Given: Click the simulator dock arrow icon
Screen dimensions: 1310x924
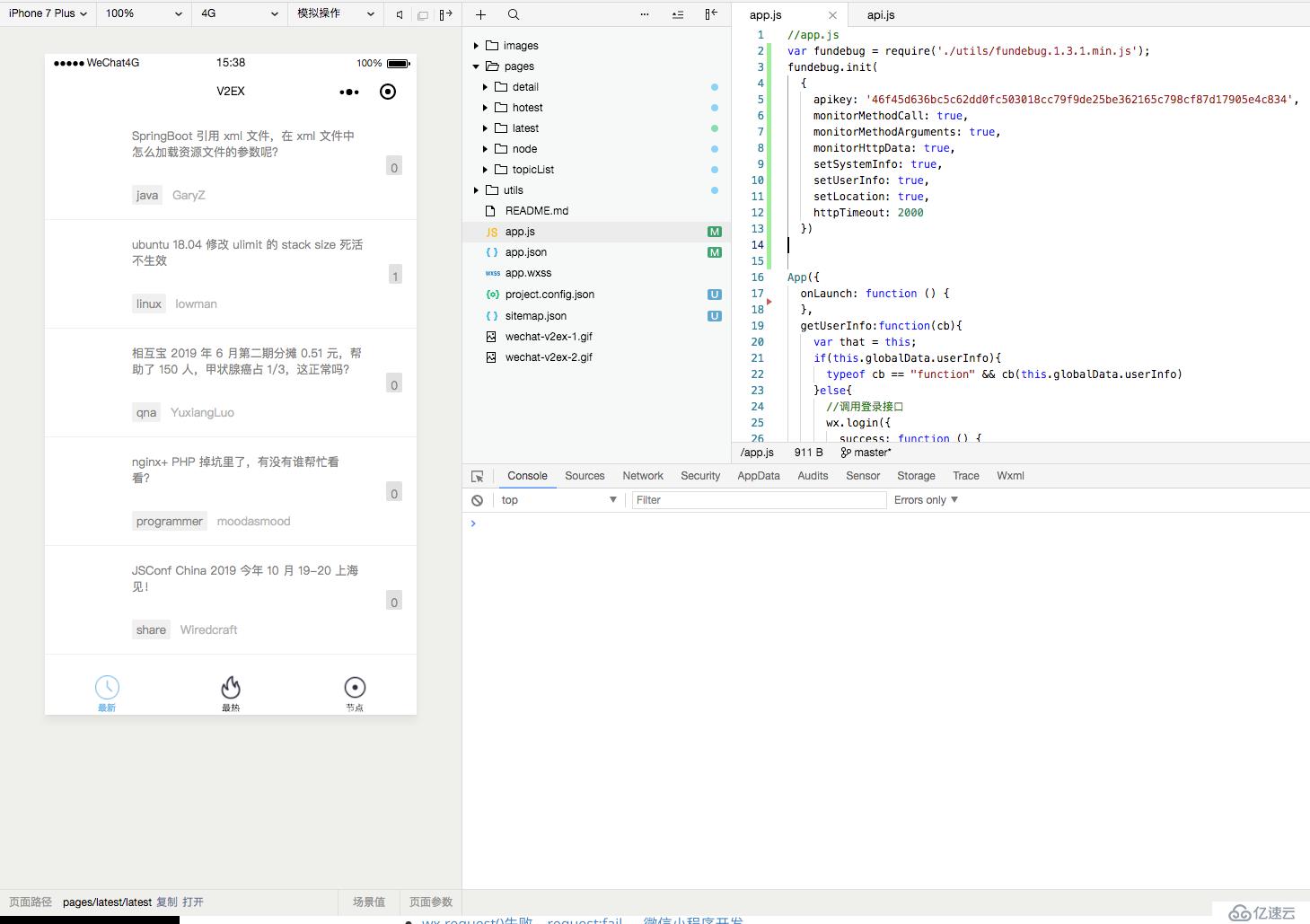Looking at the screenshot, I should click(446, 14).
